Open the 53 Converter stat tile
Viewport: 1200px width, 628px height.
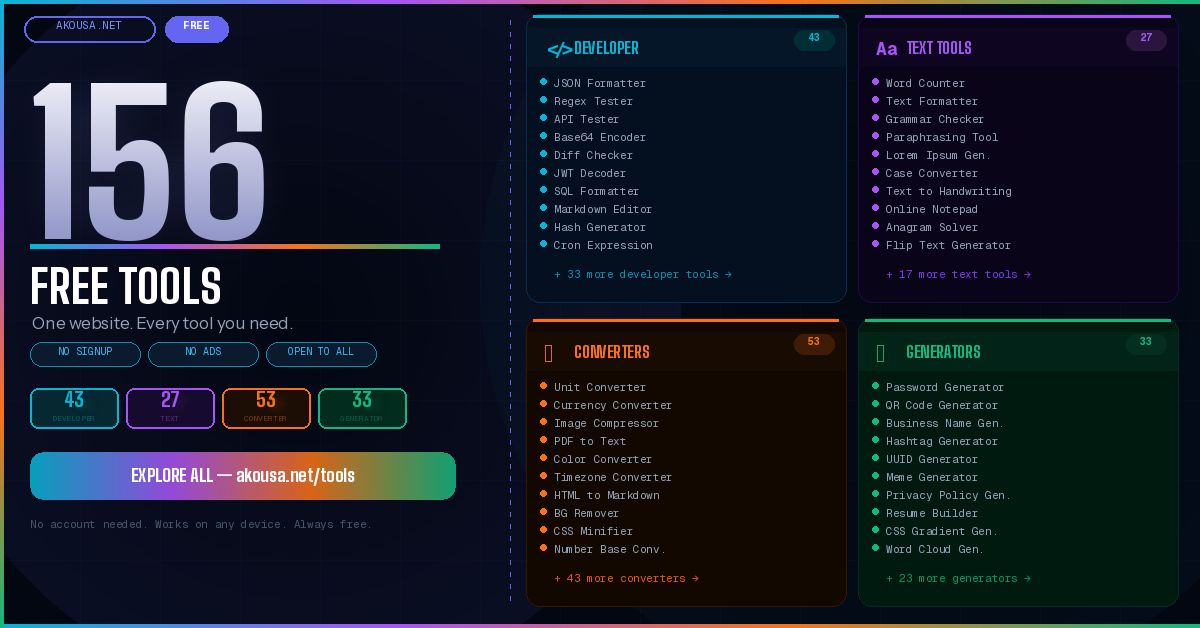[x=266, y=408]
